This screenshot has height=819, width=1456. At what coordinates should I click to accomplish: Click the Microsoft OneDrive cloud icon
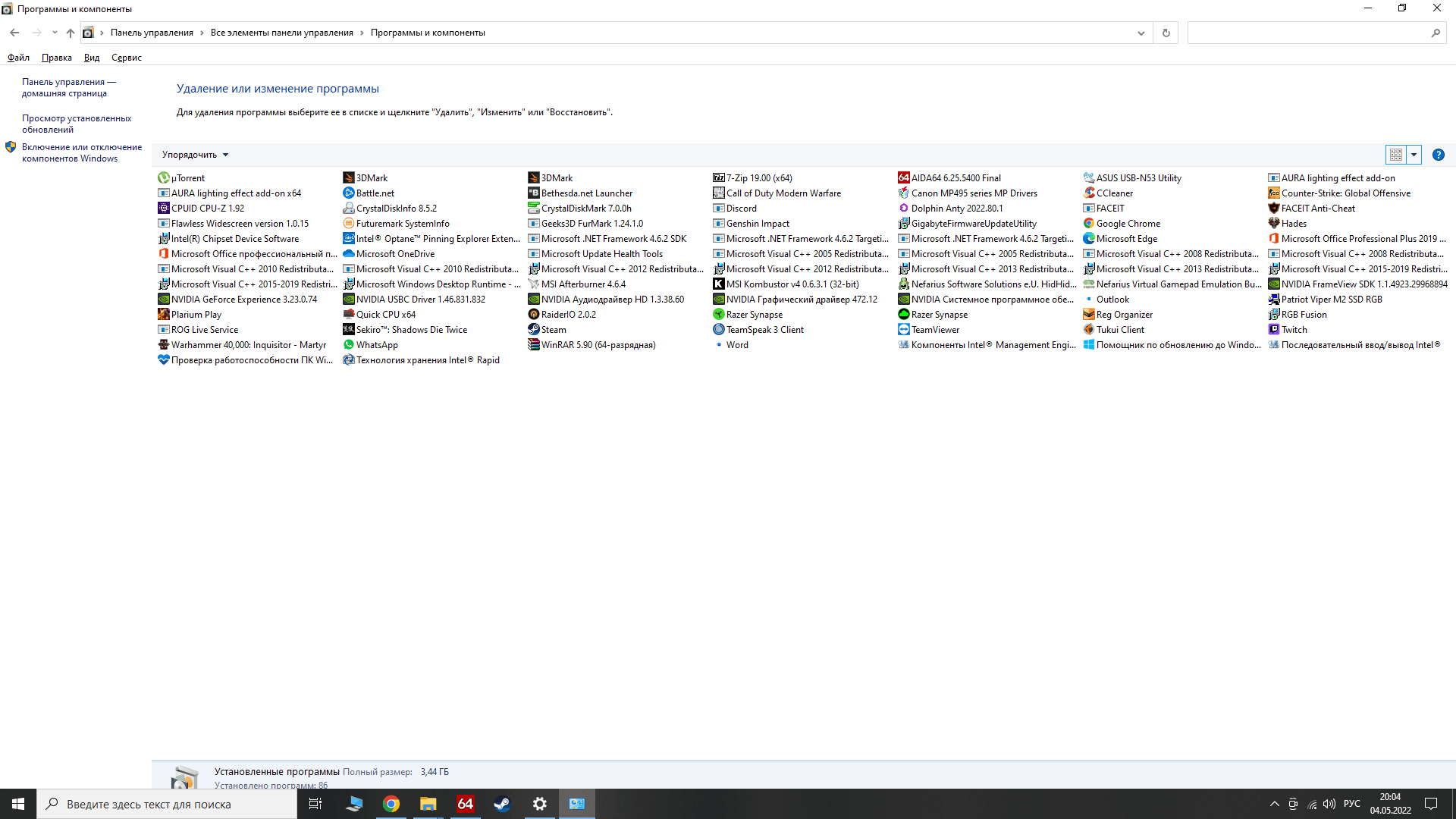click(348, 253)
